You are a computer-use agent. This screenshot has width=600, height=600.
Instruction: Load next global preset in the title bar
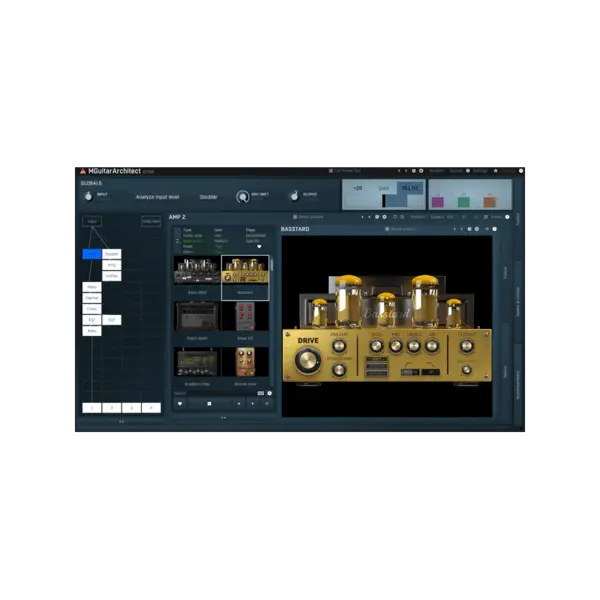point(406,171)
